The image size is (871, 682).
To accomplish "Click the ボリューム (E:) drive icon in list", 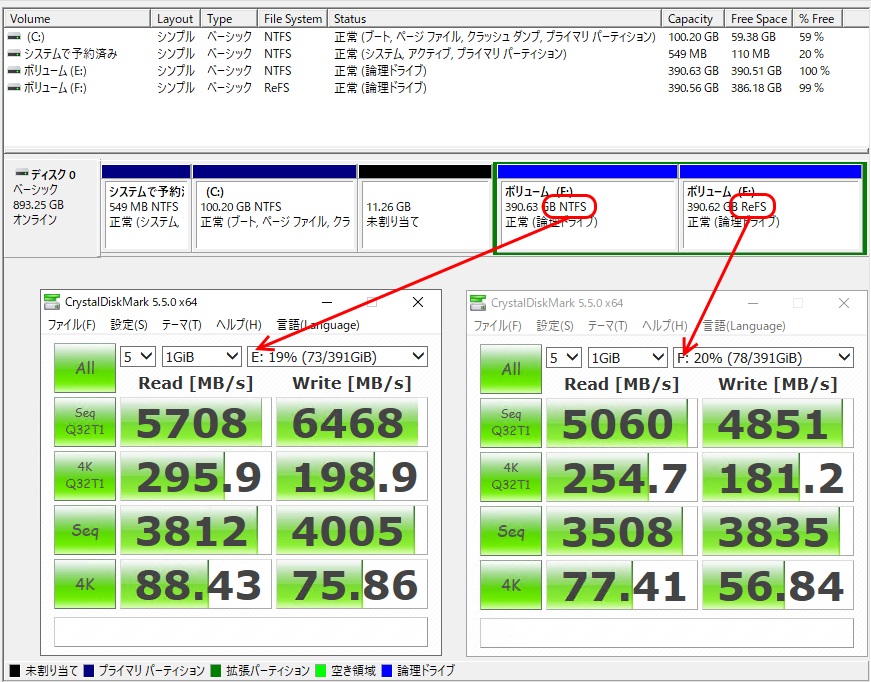I will tap(14, 71).
